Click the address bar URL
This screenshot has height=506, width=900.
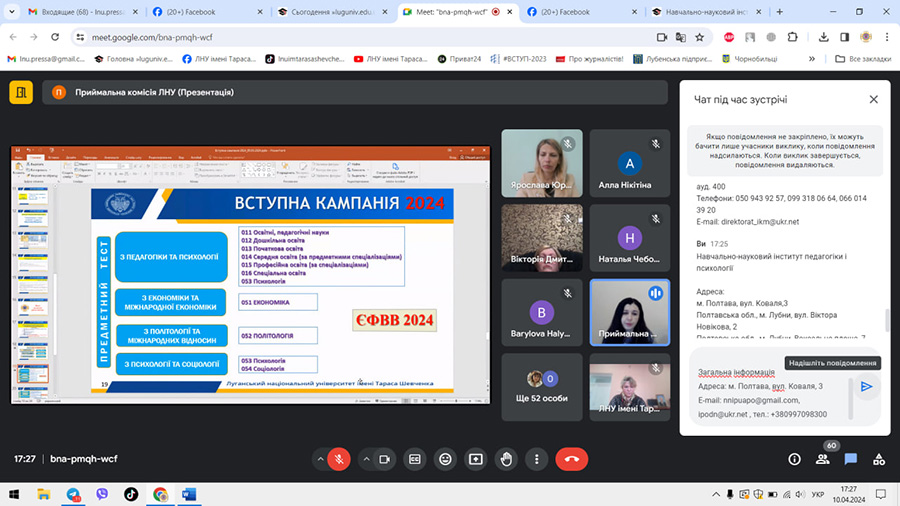tap(152, 37)
